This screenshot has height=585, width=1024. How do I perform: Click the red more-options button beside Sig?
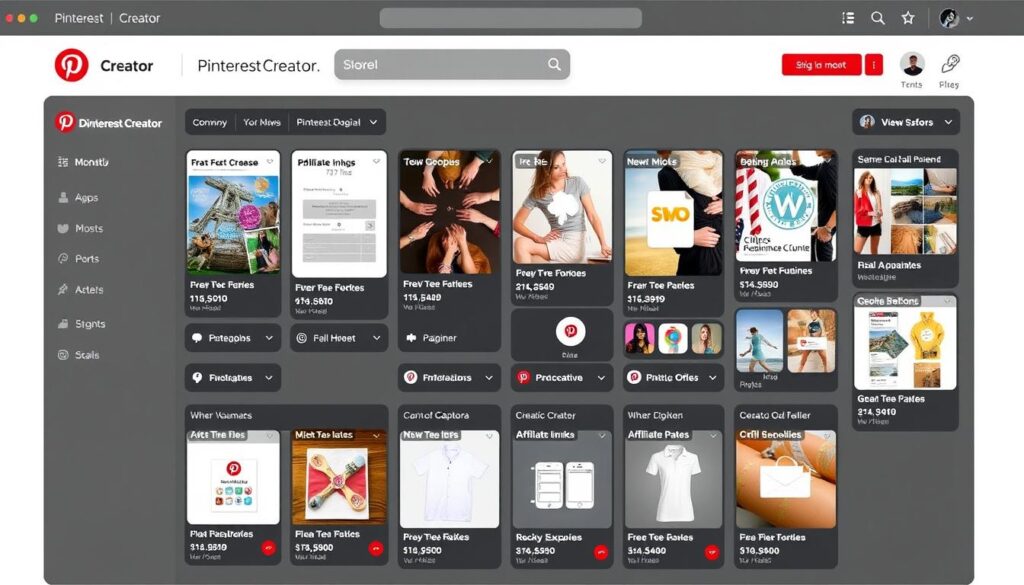[874, 65]
